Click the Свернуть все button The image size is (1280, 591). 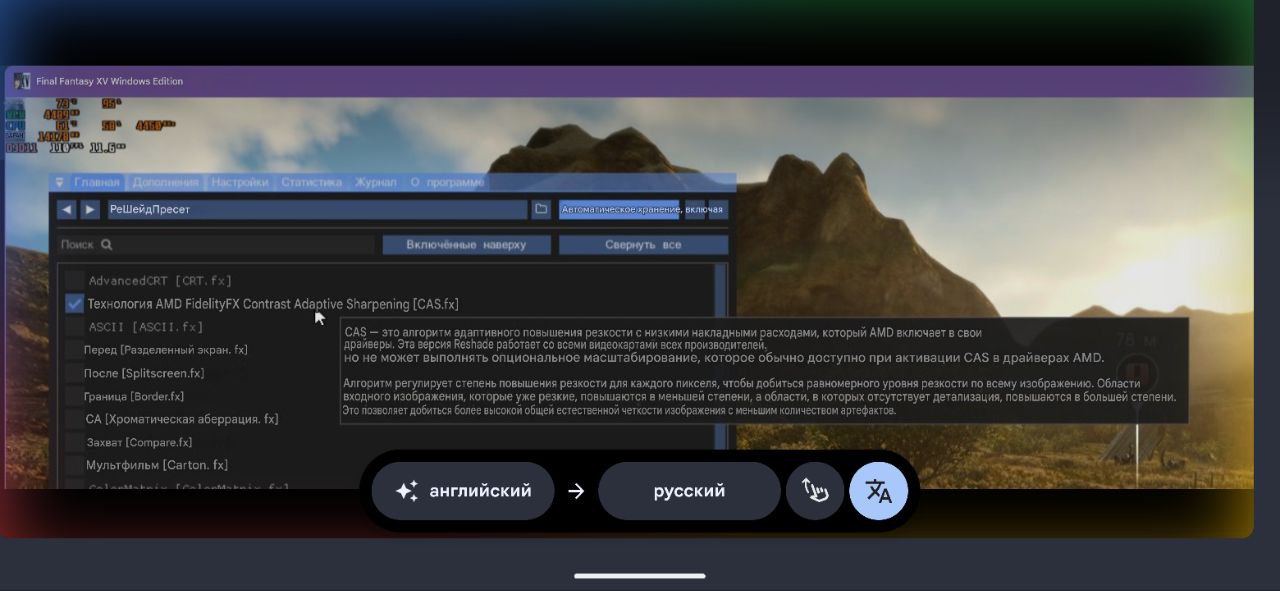[x=643, y=244]
